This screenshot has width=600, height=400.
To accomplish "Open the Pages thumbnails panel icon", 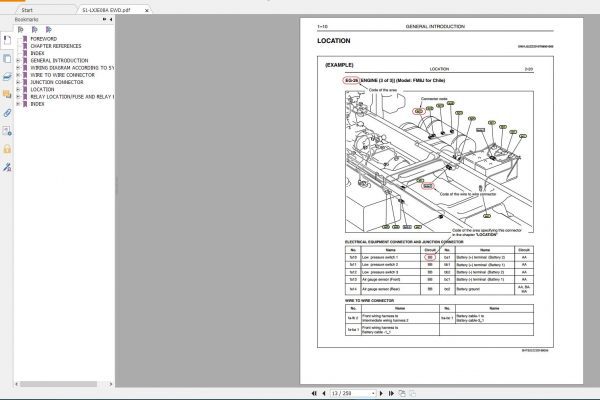I will [7, 59].
